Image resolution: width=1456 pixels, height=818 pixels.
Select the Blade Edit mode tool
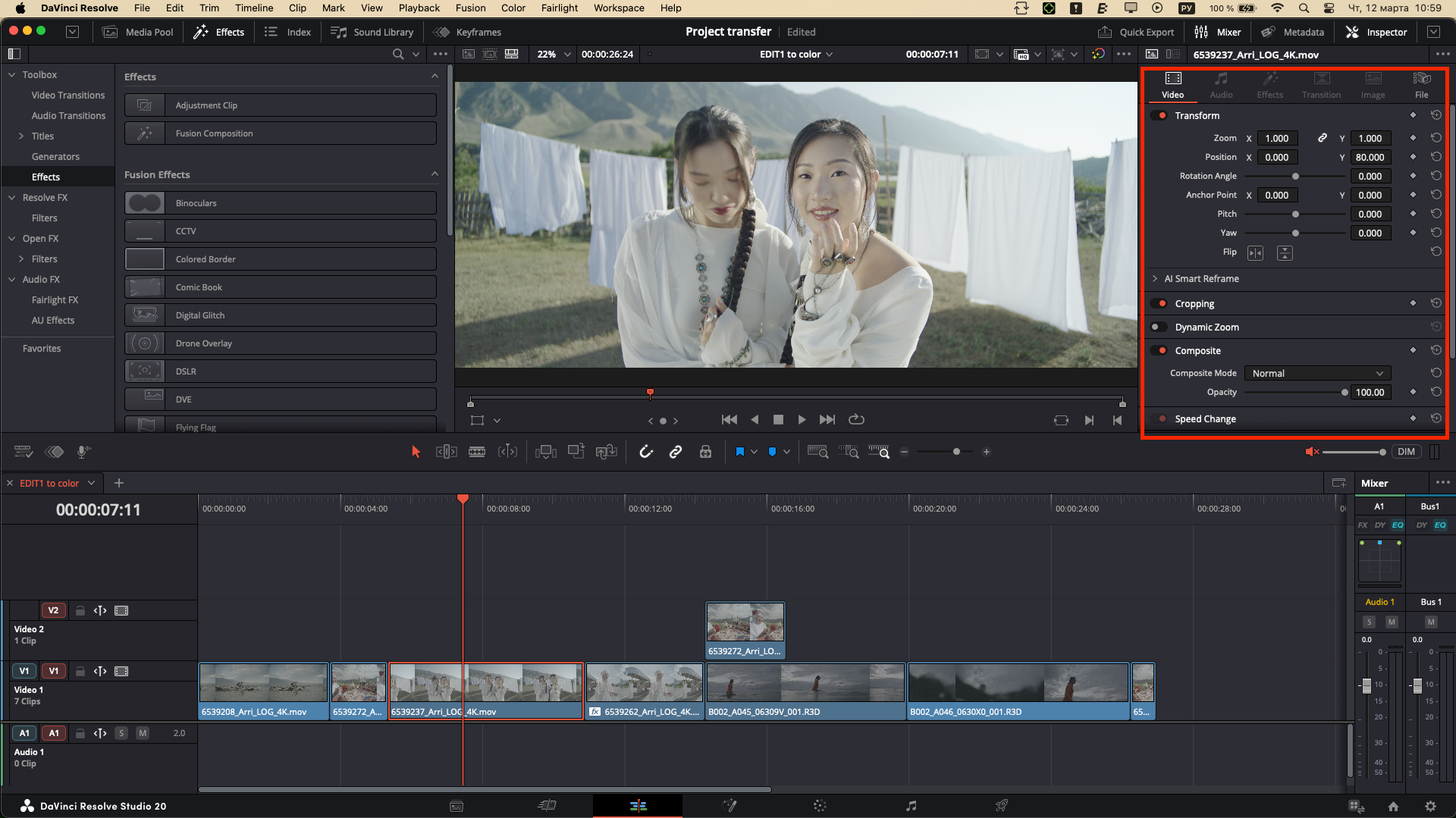coord(477,451)
